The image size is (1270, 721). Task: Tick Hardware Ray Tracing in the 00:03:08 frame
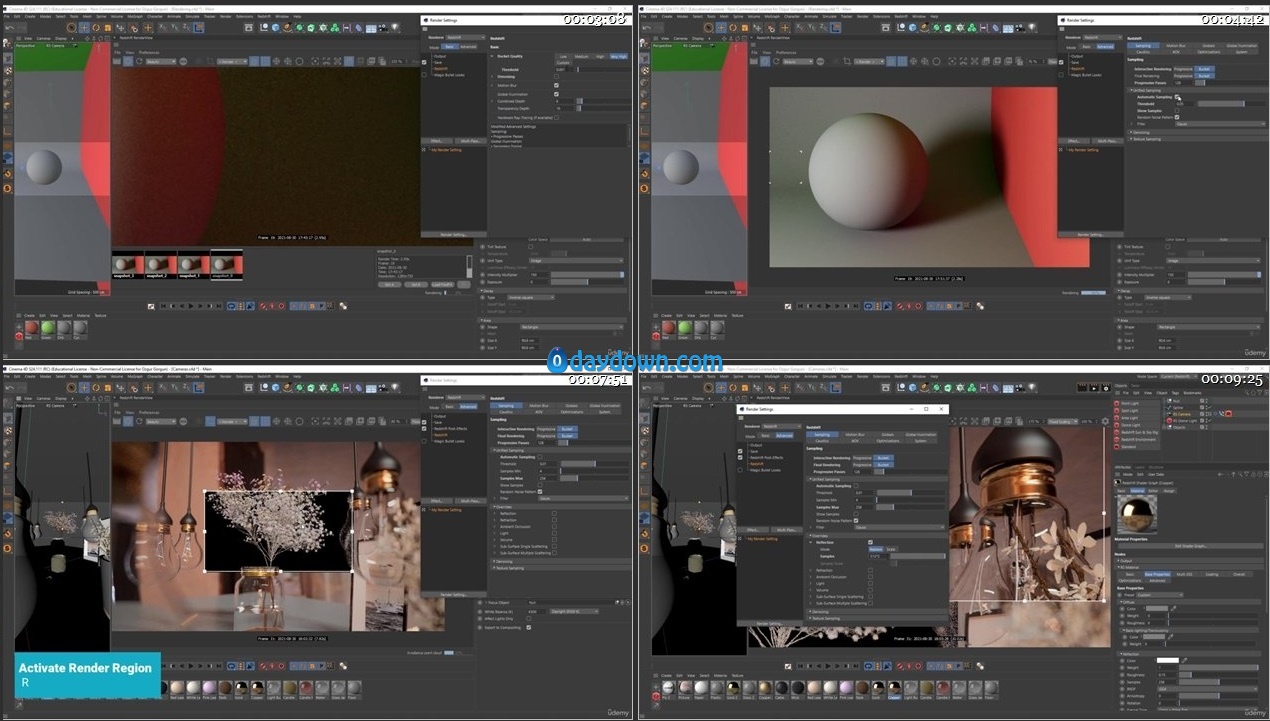(x=556, y=117)
